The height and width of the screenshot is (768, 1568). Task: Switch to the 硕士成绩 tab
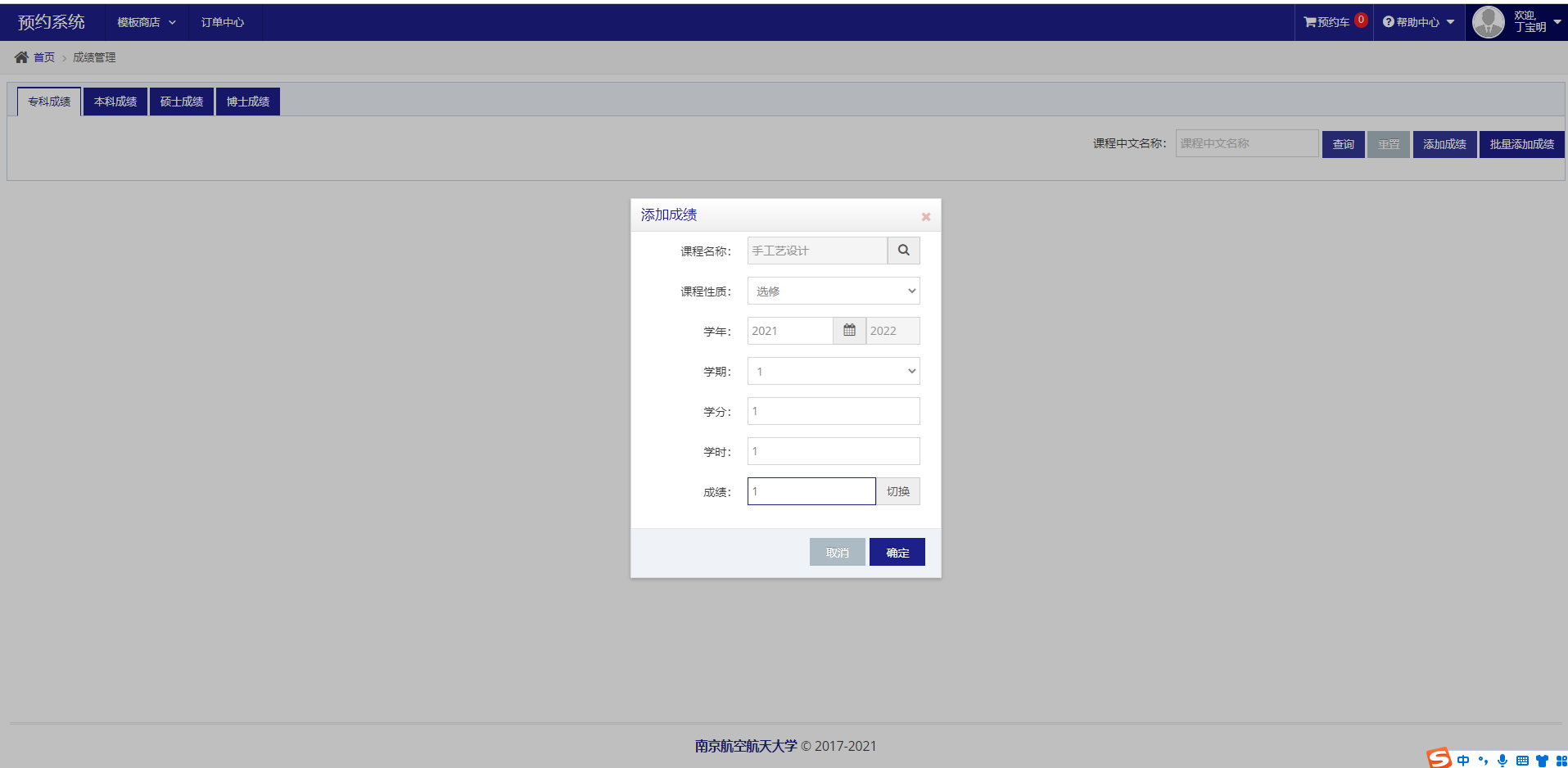(x=182, y=102)
